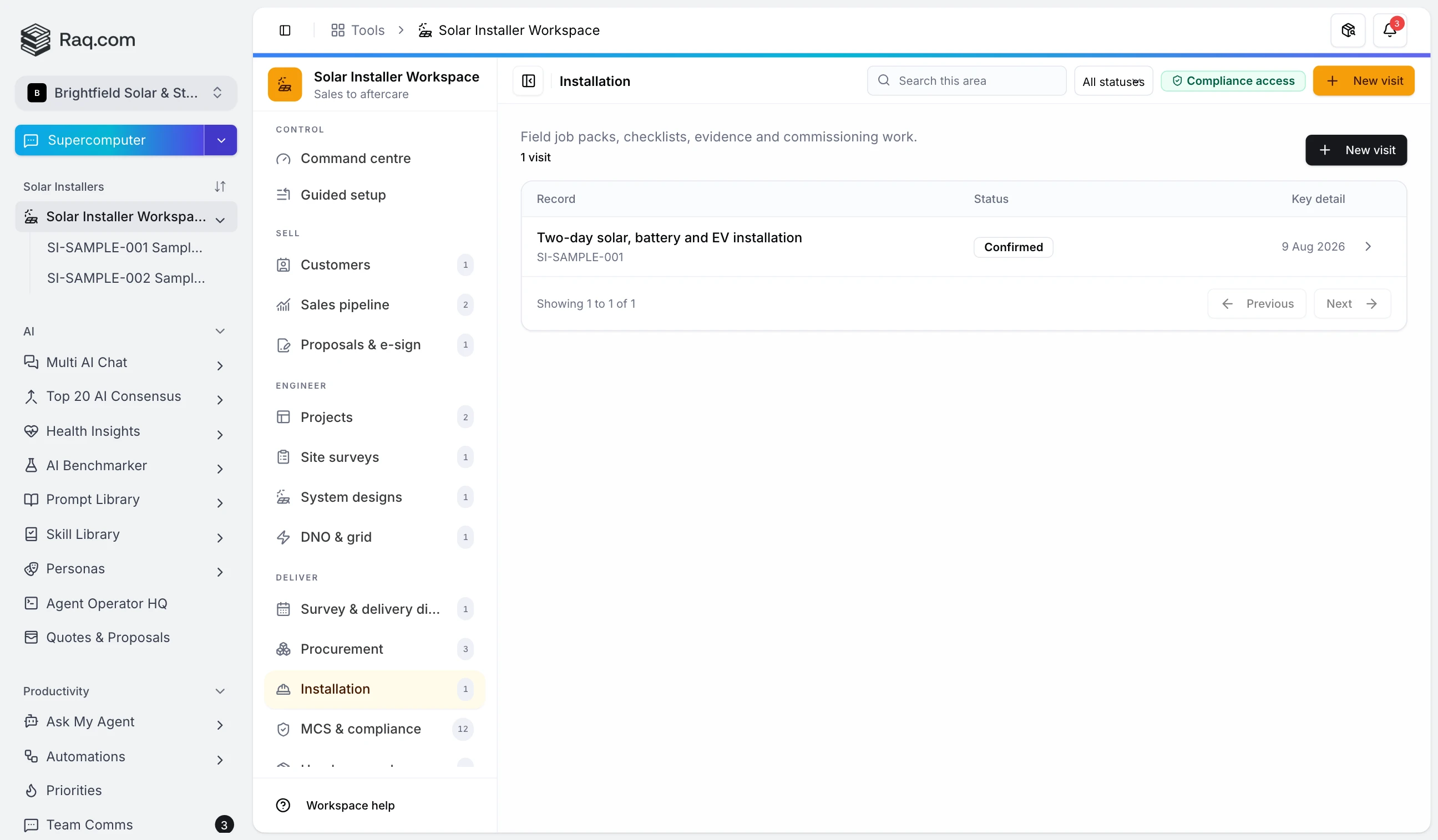Expand the Top 20 AI Consensus submenu

point(220,400)
